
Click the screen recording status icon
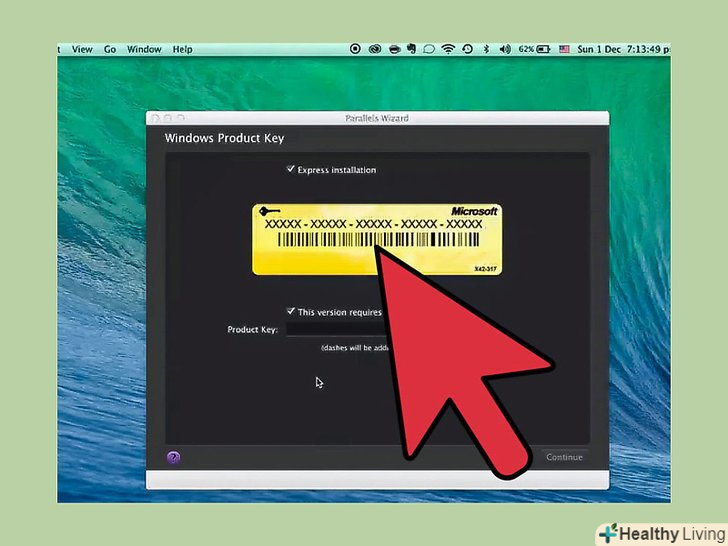(x=355, y=49)
